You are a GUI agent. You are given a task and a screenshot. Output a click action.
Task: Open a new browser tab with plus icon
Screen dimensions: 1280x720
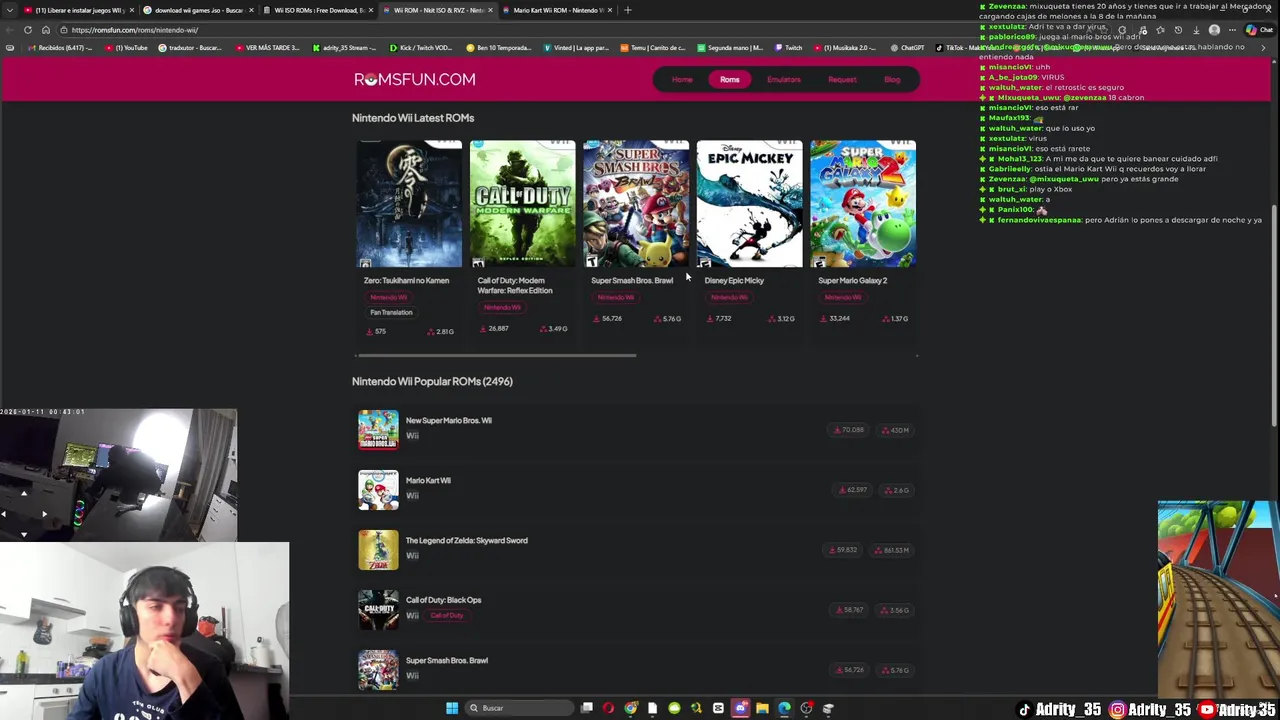[628, 10]
